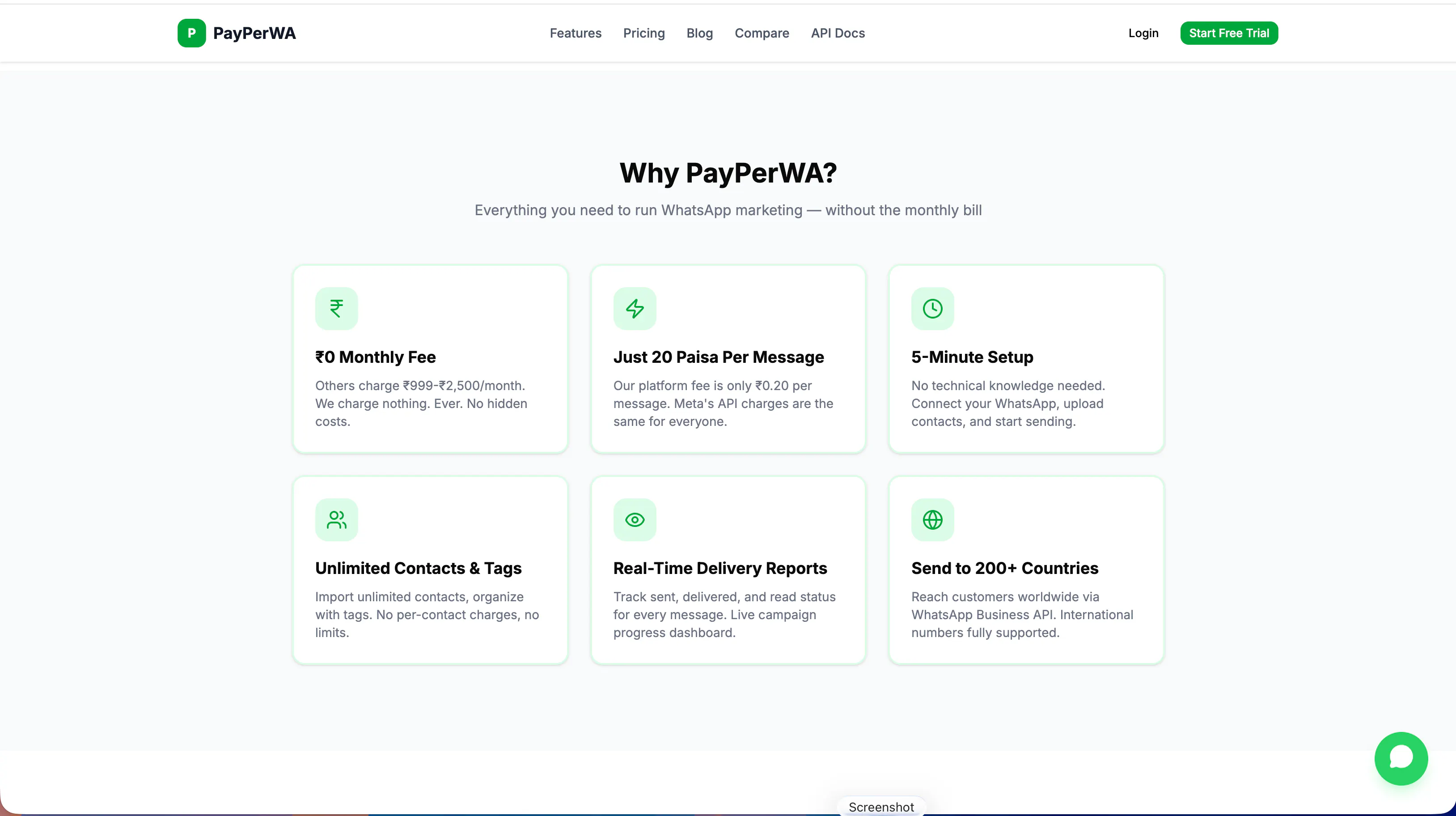
Task: Click the globe icon for 200+ Countries
Action: tap(933, 520)
